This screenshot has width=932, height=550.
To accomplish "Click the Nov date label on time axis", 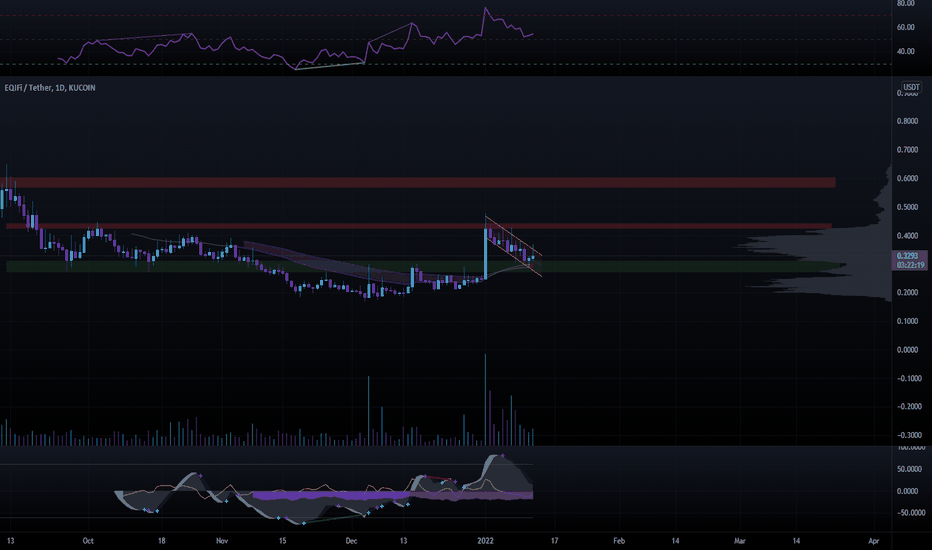I will click(222, 540).
